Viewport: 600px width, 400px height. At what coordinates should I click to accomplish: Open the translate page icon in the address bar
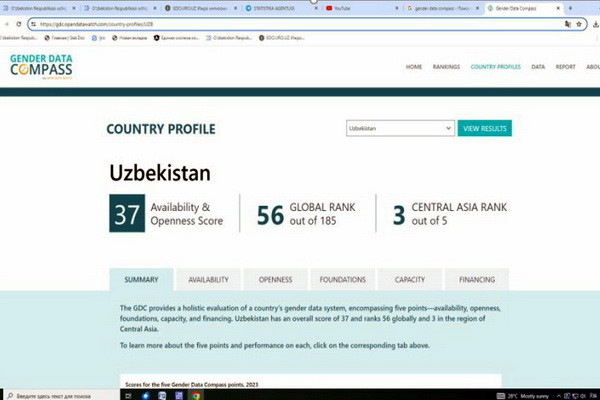(568, 24)
